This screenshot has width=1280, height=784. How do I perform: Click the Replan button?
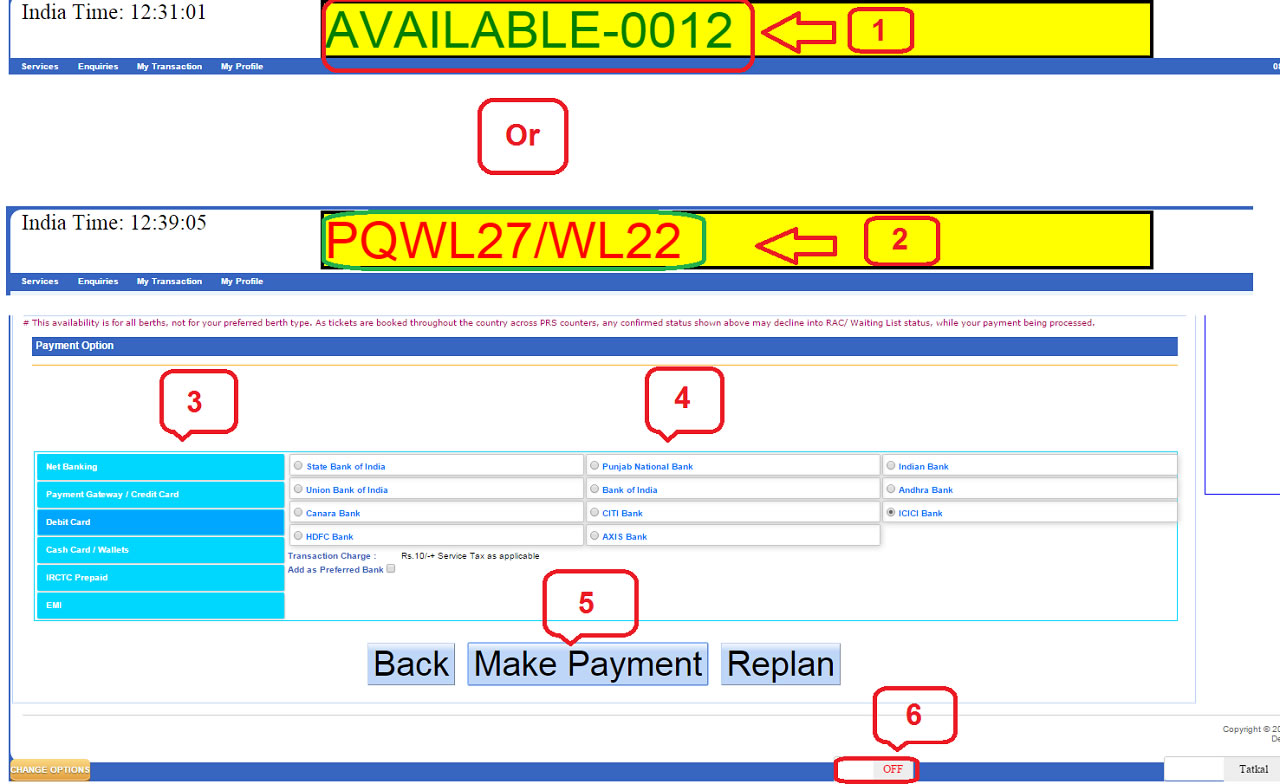coord(780,663)
